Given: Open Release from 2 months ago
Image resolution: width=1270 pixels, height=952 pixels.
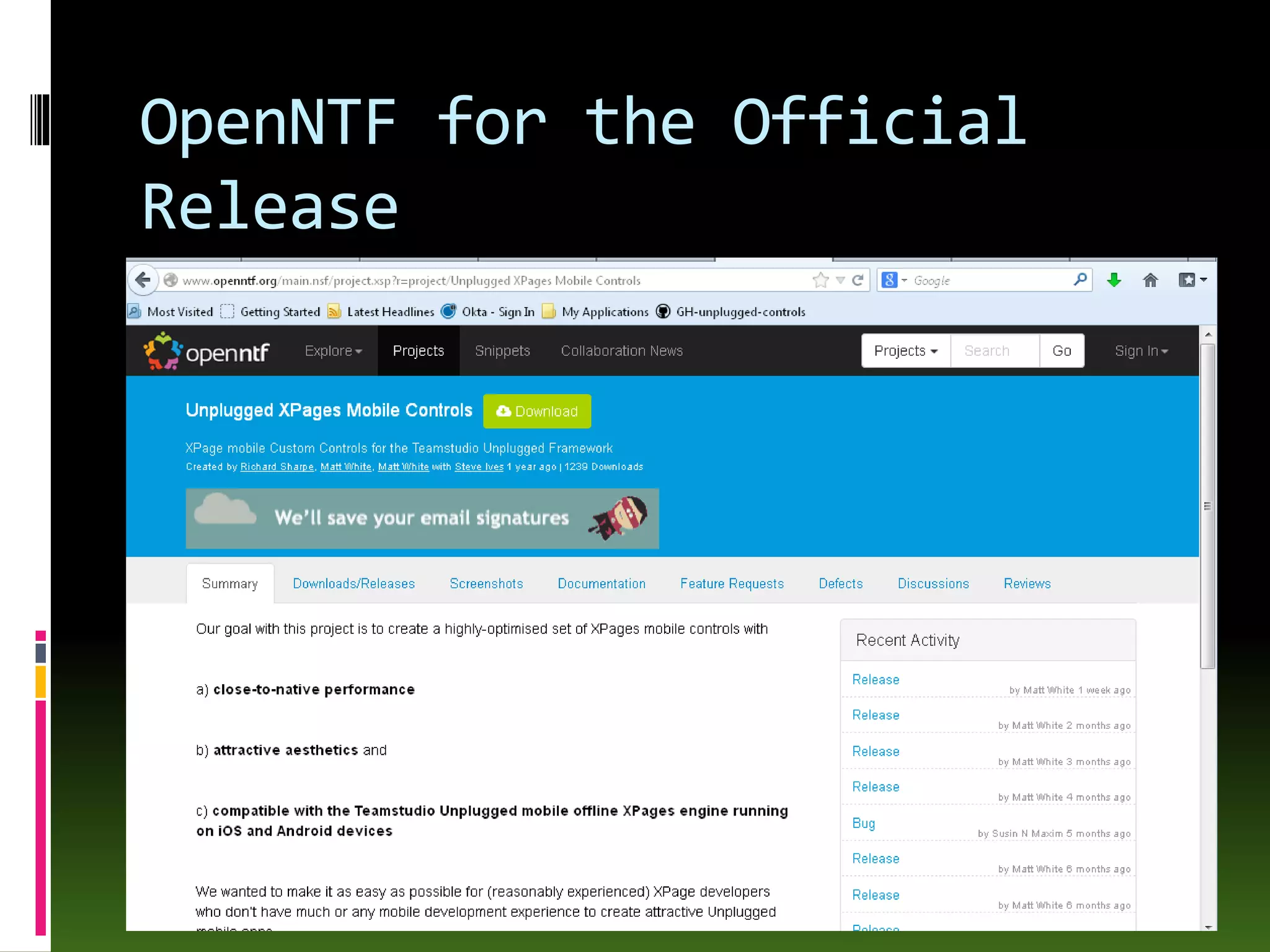Looking at the screenshot, I should coord(876,715).
